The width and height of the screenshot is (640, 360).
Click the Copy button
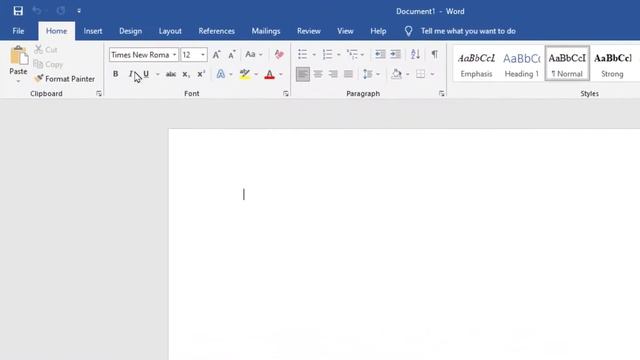48,64
